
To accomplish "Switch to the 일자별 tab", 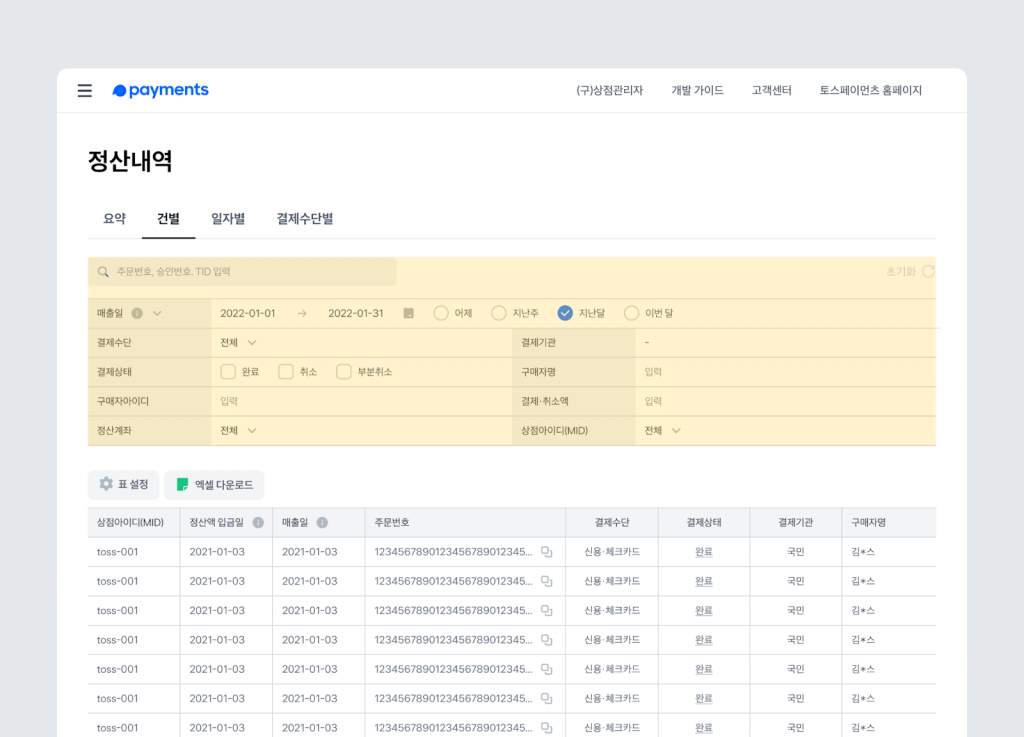I will tap(228, 219).
